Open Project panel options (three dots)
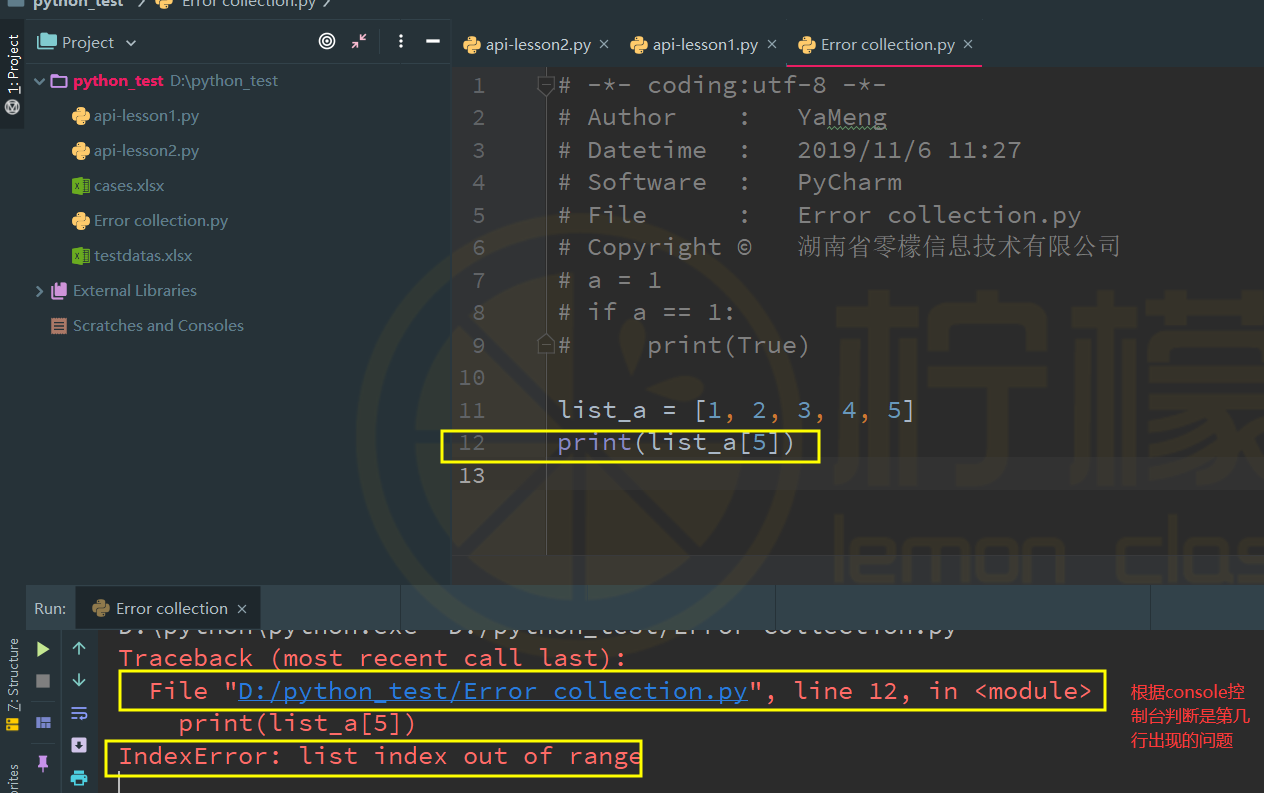 coord(401,42)
